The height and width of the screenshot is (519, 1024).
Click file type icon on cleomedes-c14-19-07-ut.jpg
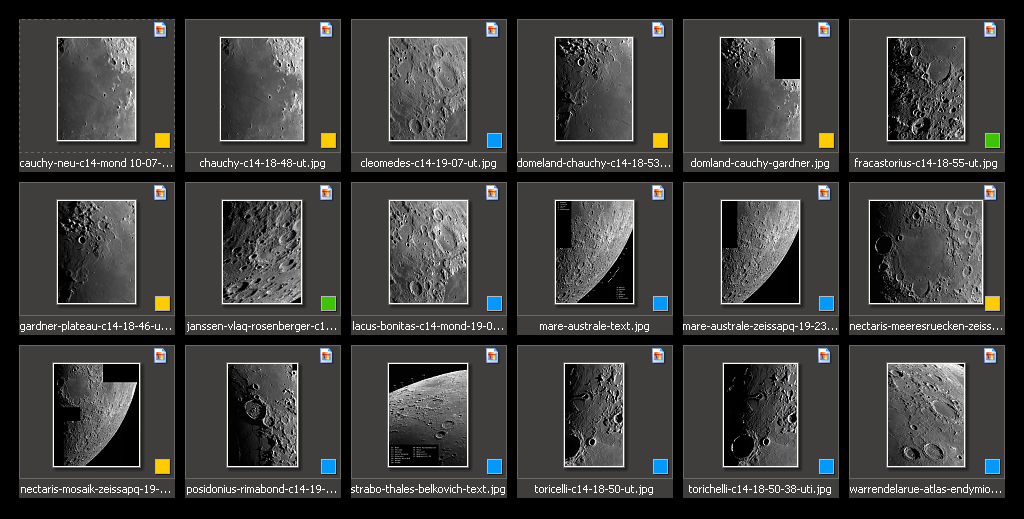point(492,29)
